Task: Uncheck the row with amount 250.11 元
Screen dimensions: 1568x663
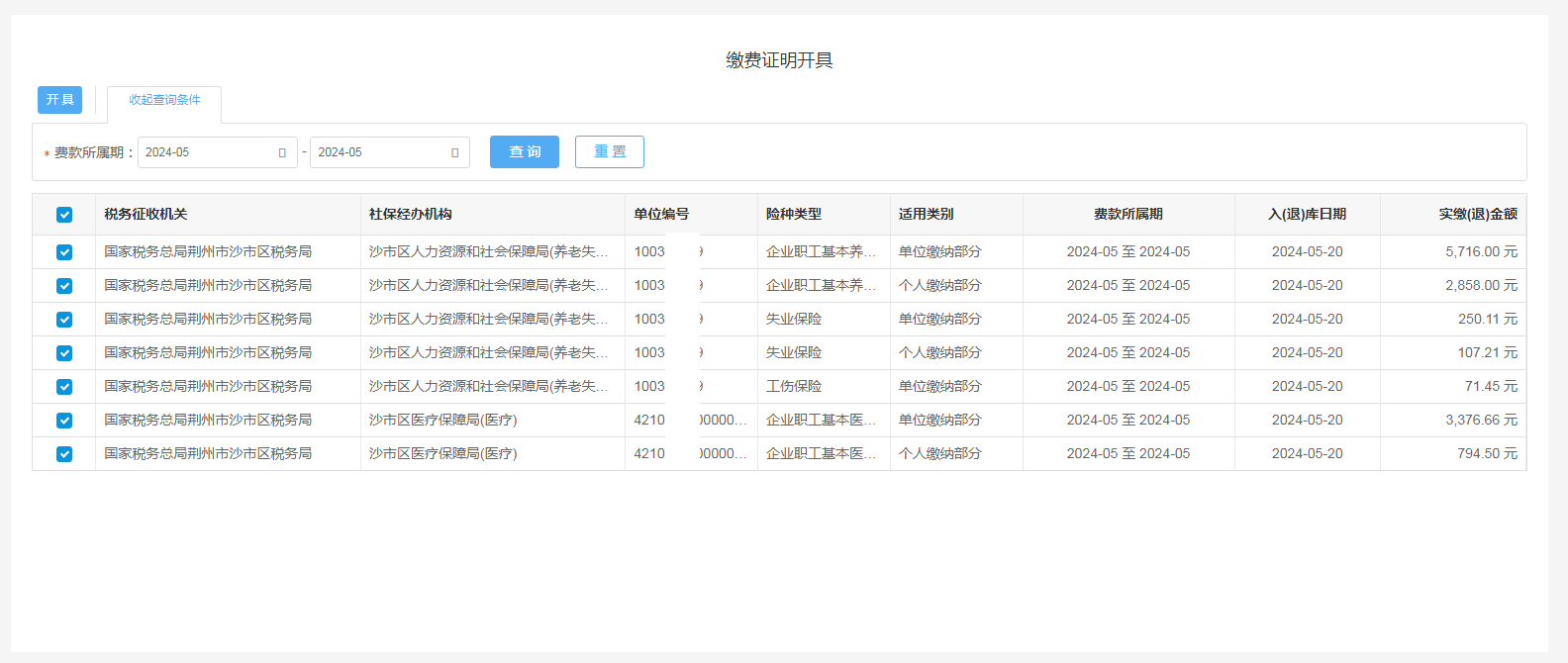Action: [x=64, y=320]
